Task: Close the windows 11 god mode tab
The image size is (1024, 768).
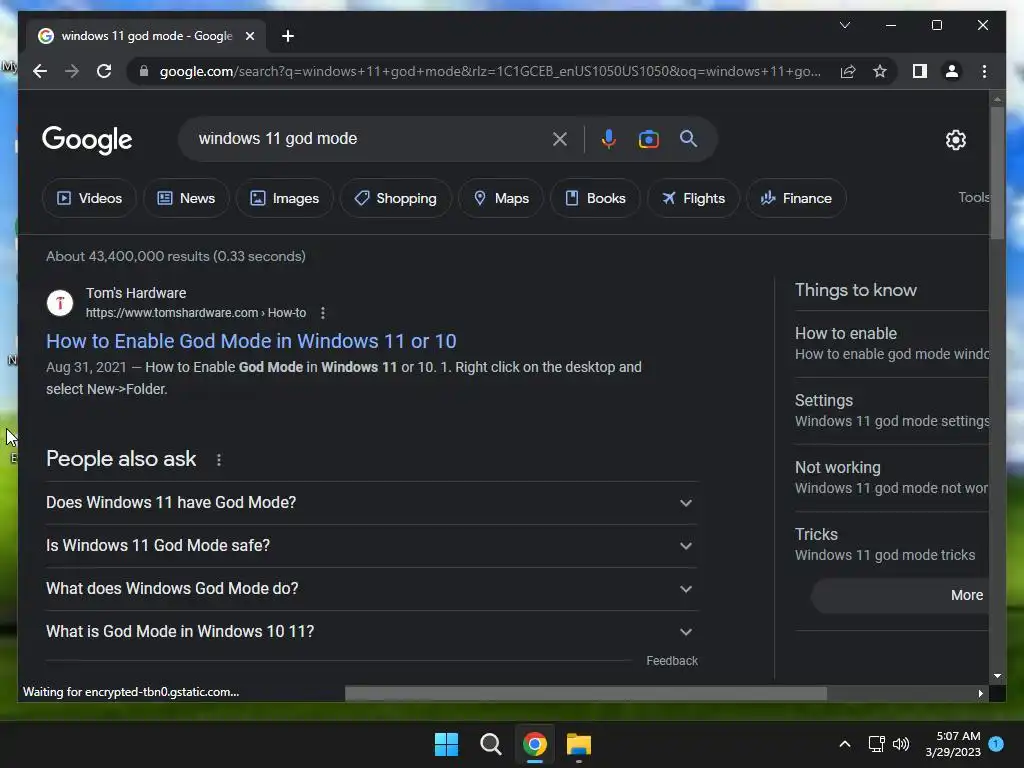Action: 249,36
